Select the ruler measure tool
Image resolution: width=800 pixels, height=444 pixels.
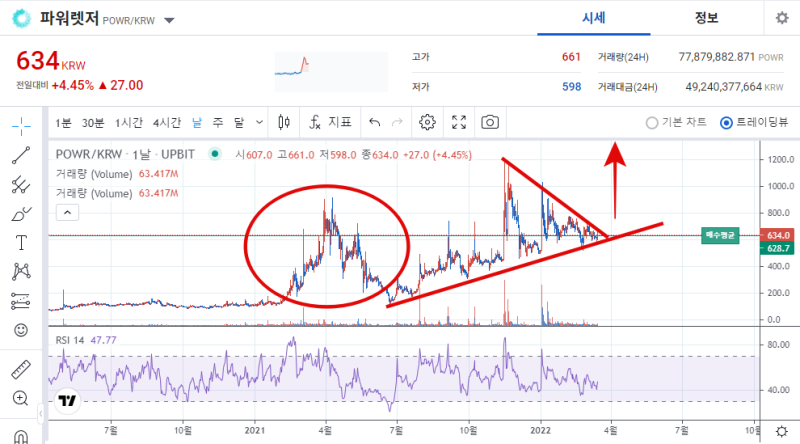click(x=21, y=369)
